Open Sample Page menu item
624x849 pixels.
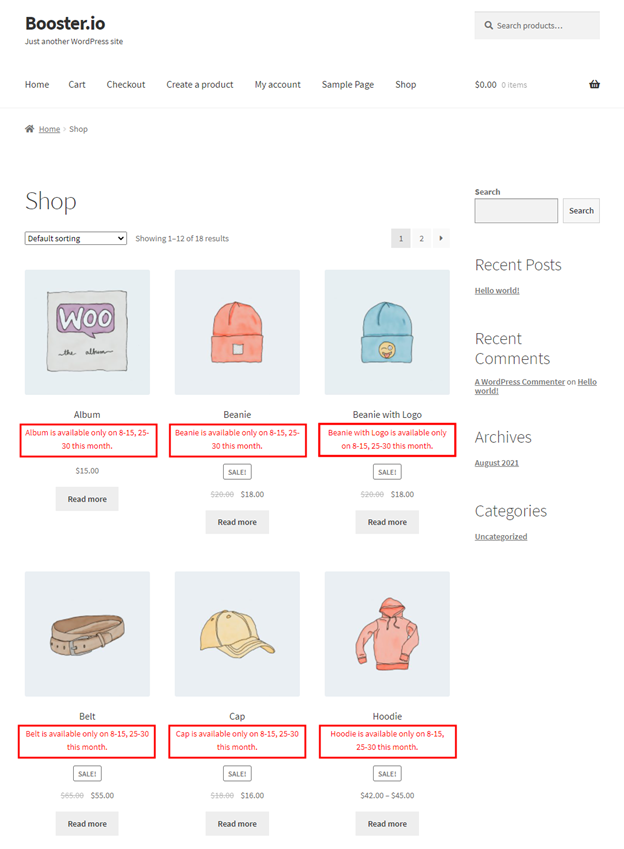click(x=348, y=84)
